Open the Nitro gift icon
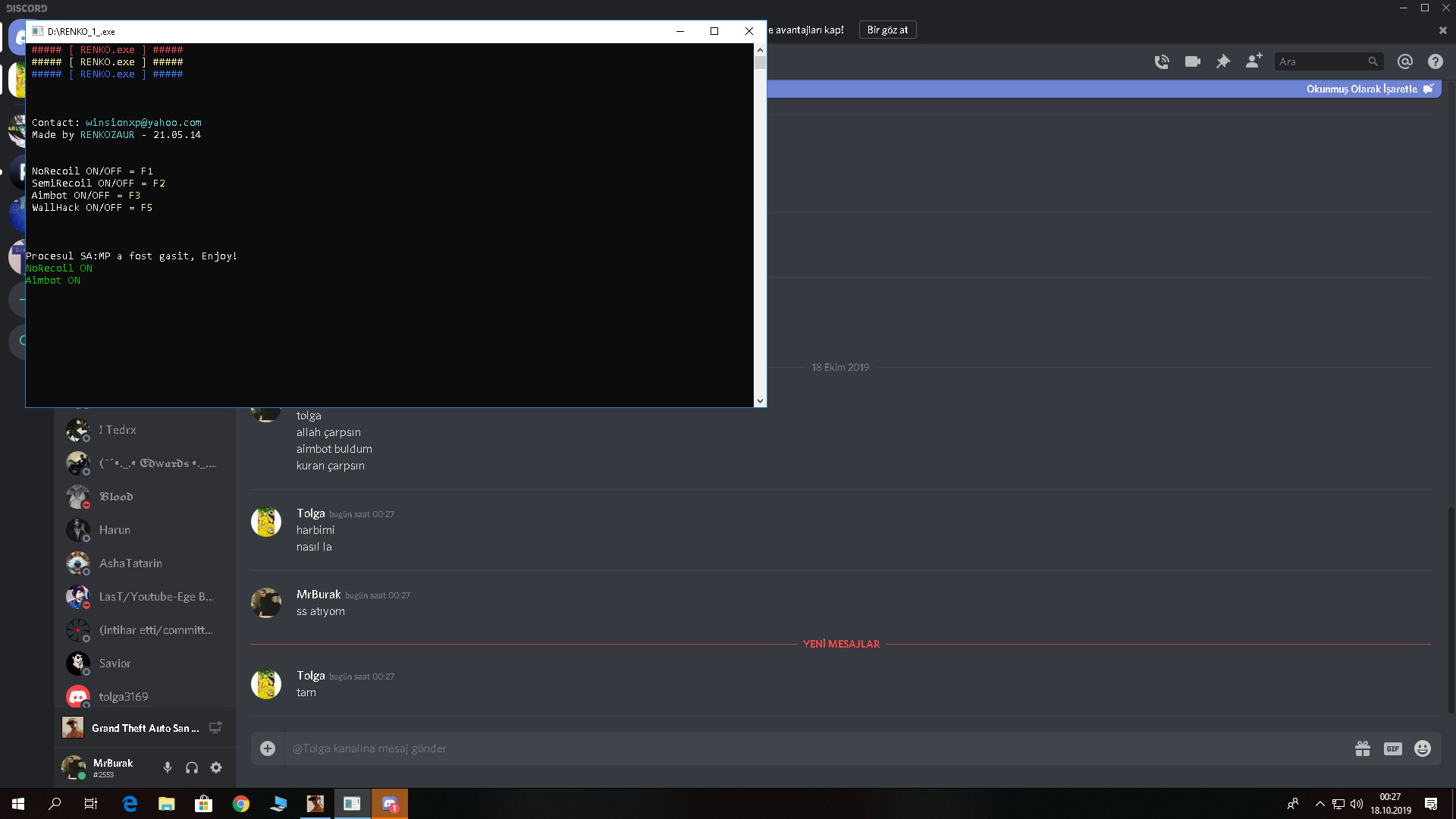Viewport: 1456px width, 819px height. pyautogui.click(x=1362, y=748)
